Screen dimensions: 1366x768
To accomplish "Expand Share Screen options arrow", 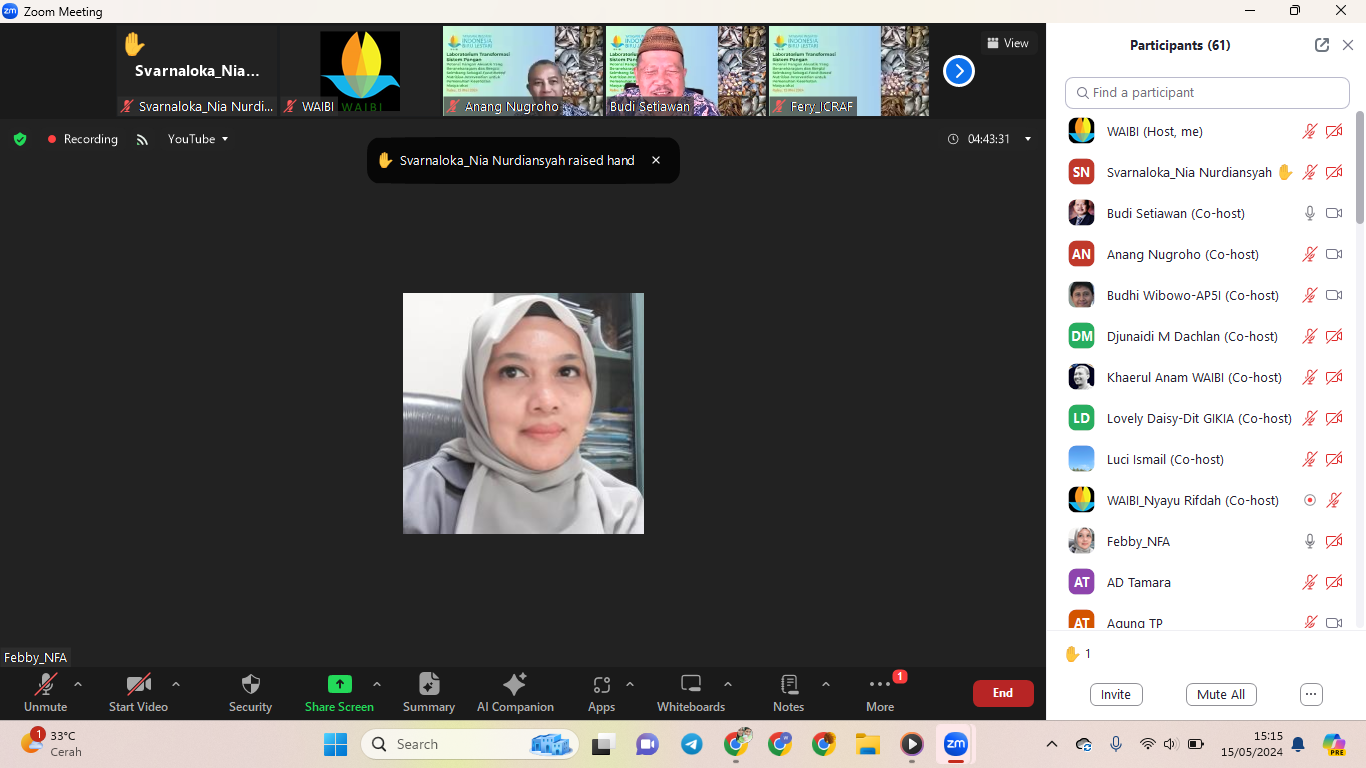I will click(x=377, y=684).
